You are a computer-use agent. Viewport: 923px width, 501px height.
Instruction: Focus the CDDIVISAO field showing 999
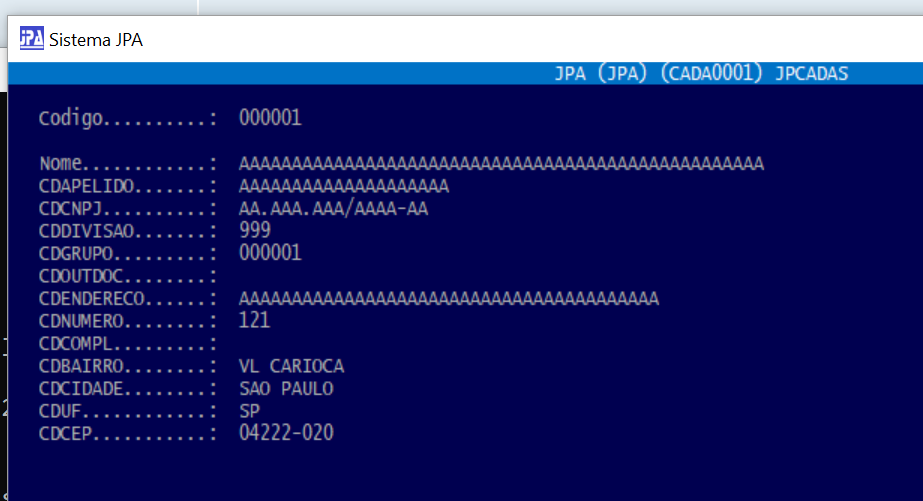coord(255,230)
